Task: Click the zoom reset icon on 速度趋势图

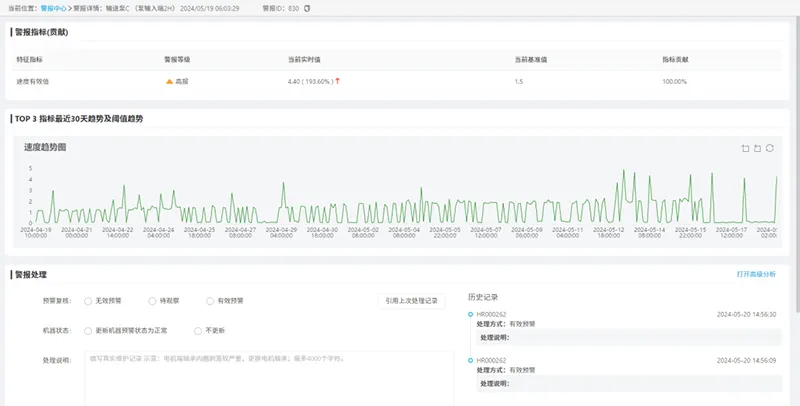Action: 757,149
